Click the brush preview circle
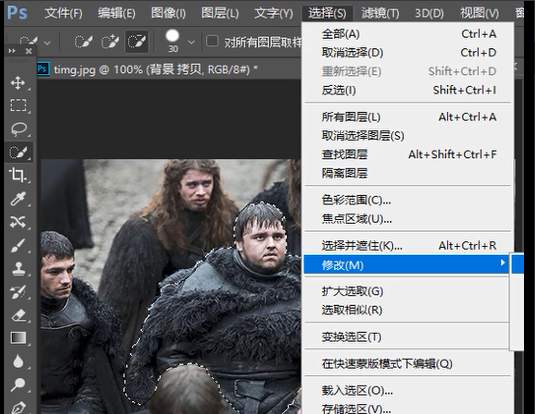 [x=172, y=35]
